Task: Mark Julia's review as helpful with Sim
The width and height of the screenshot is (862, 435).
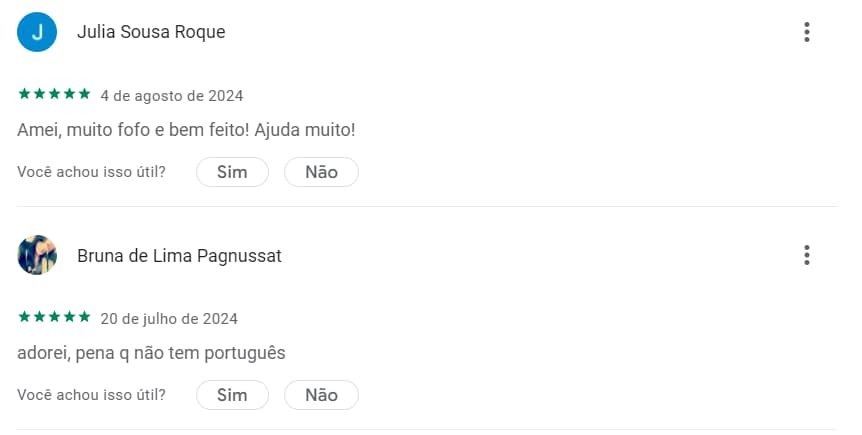Action: [x=232, y=172]
